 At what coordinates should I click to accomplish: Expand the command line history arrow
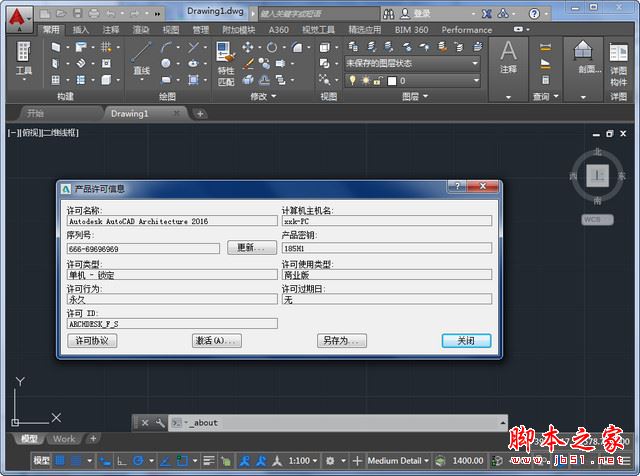503,423
